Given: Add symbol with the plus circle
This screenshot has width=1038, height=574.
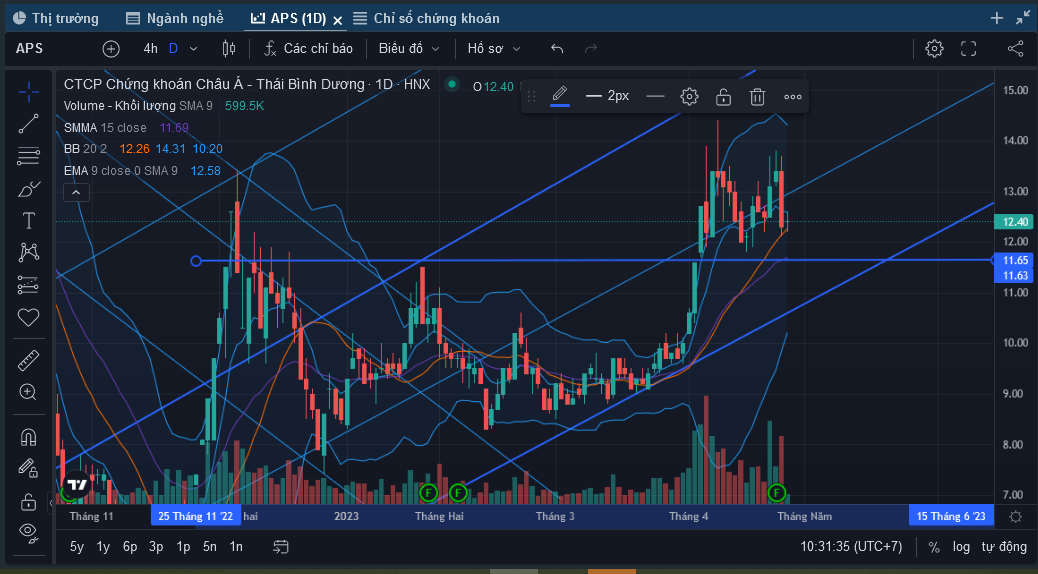Looking at the screenshot, I should coord(111,48).
